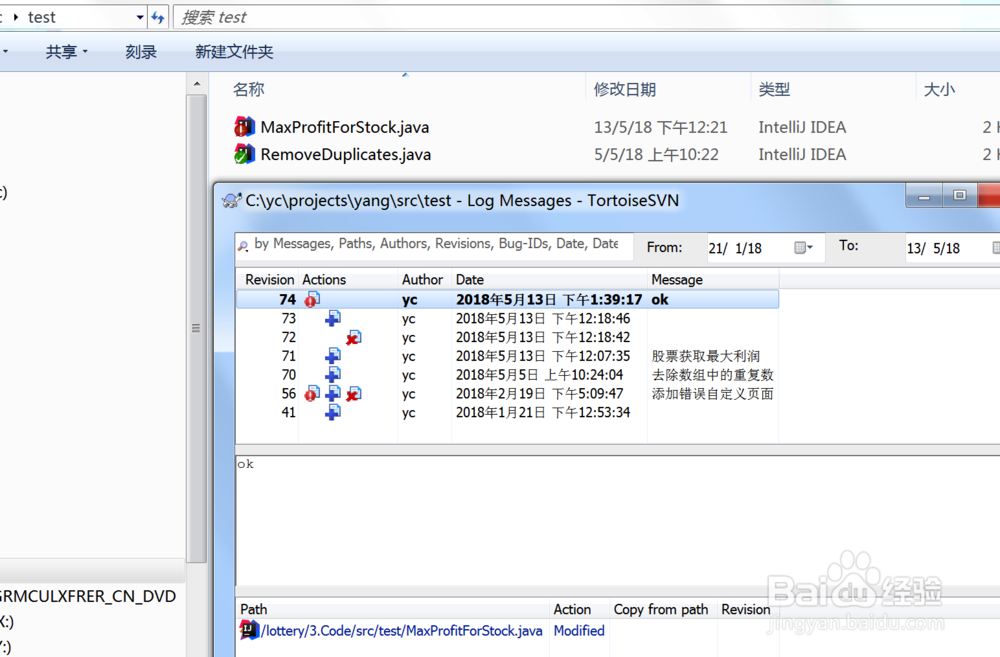The width and height of the screenshot is (1000, 657).
Task: Click the search filter magnifier icon in Log Messages
Action: tap(243, 246)
